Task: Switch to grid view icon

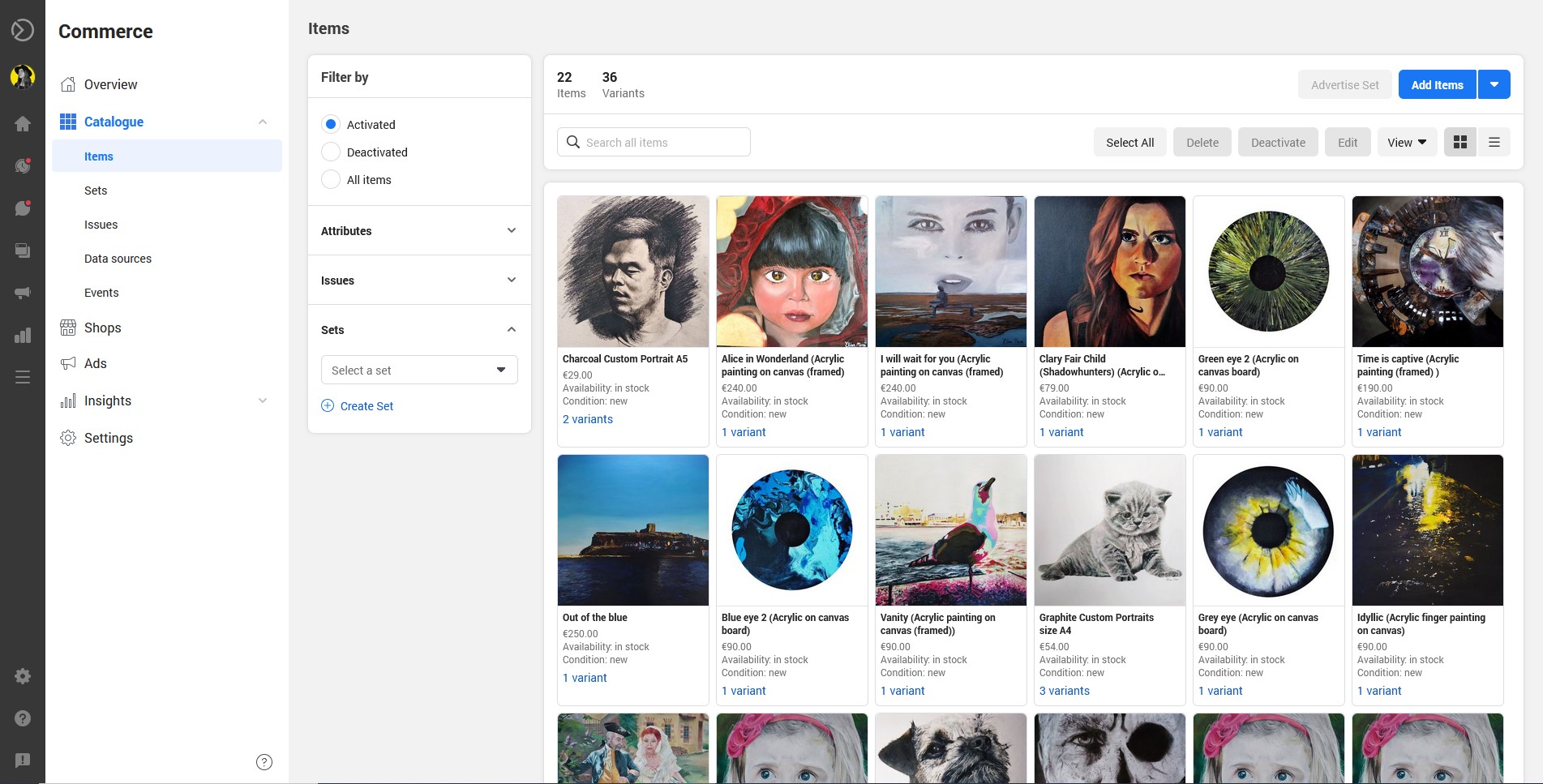Action: coord(1460,142)
